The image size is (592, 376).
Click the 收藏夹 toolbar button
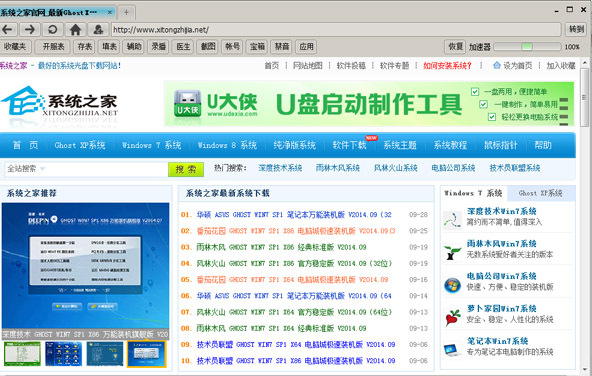point(15,47)
